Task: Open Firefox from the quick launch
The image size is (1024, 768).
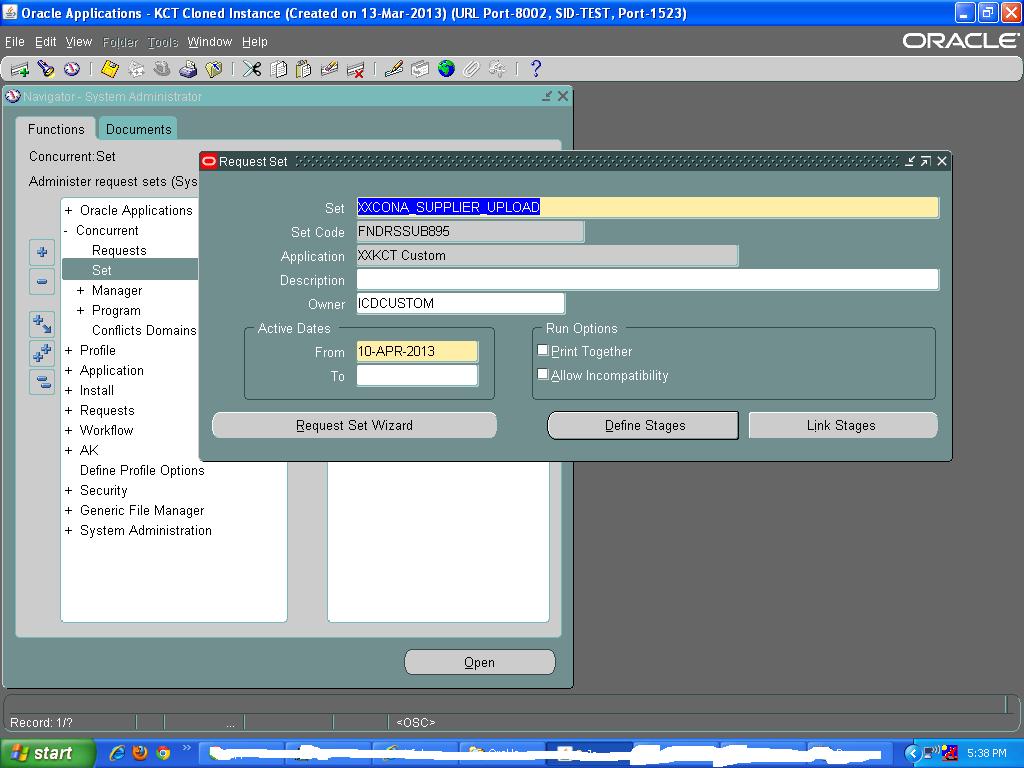Action: coord(140,752)
